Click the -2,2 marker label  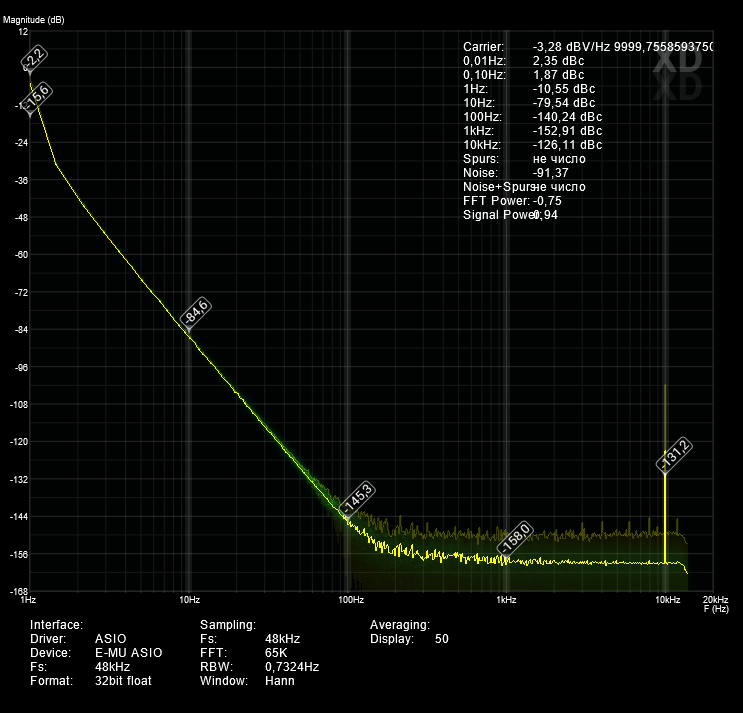[x=34, y=57]
